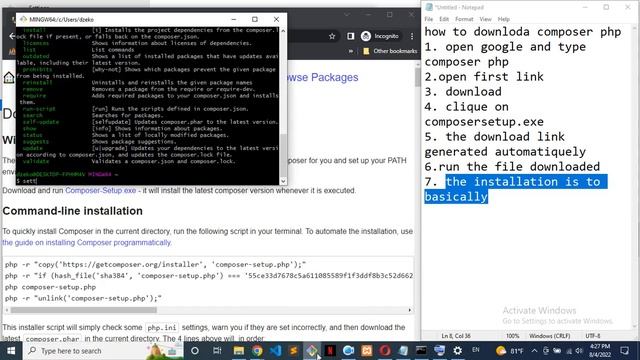Screen dimensions: 640x360
Task: Open command prompt window icon in taskbar
Action: click(421, 351)
